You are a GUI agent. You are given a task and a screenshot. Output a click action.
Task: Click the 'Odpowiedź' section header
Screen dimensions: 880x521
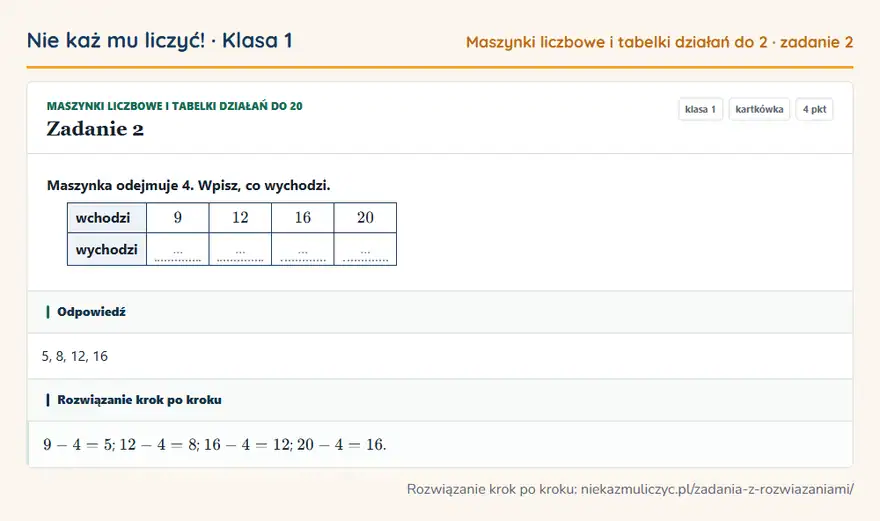[440, 312]
